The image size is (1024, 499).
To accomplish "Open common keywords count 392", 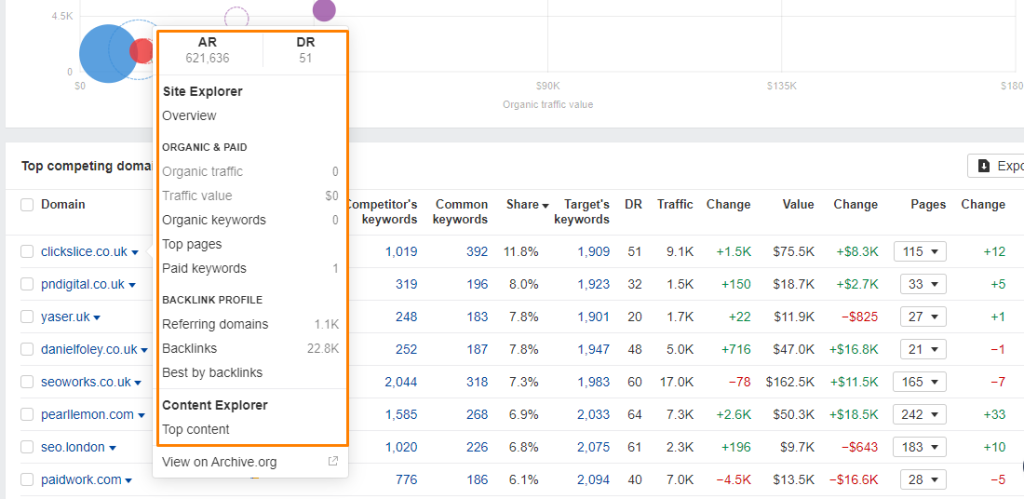I will tap(477, 251).
